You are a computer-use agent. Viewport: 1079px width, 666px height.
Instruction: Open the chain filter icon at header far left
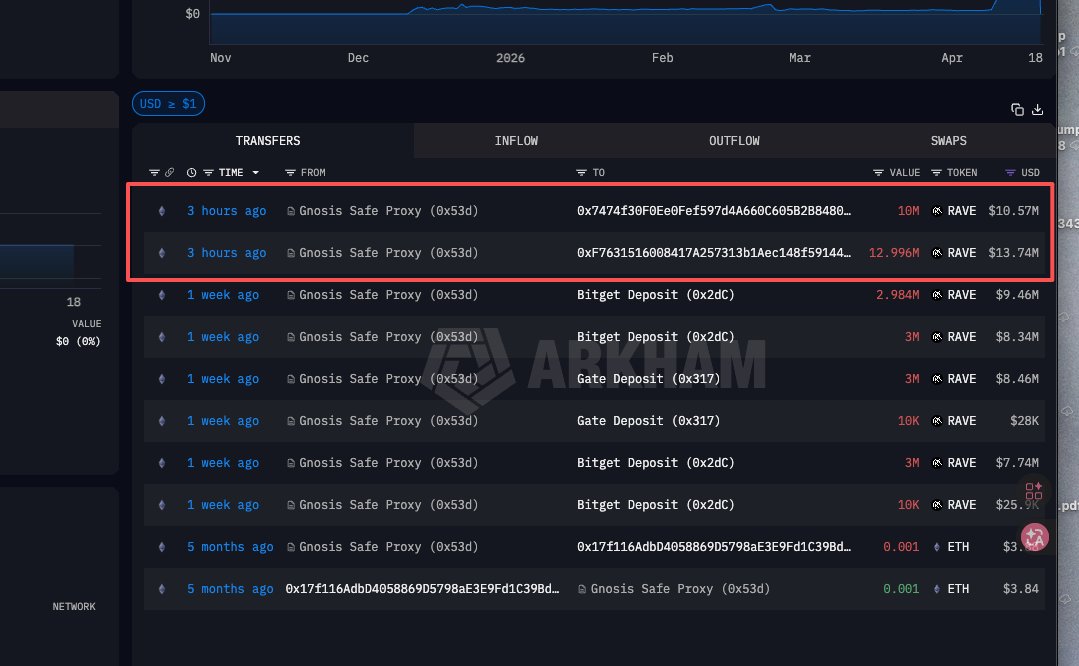click(x=154, y=173)
